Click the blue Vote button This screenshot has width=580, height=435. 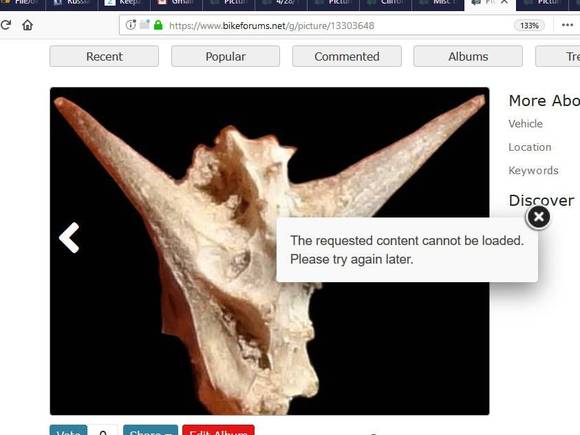coord(68,431)
